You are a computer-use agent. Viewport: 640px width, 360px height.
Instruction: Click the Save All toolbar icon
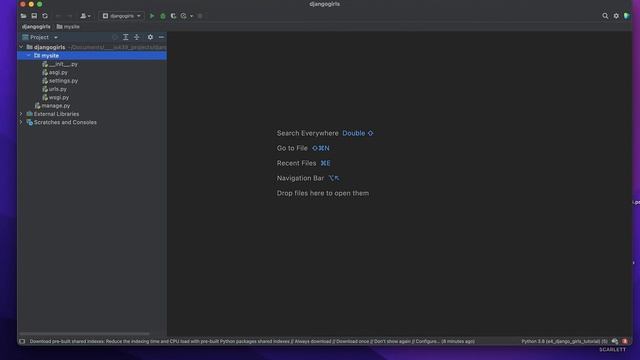(x=34, y=16)
